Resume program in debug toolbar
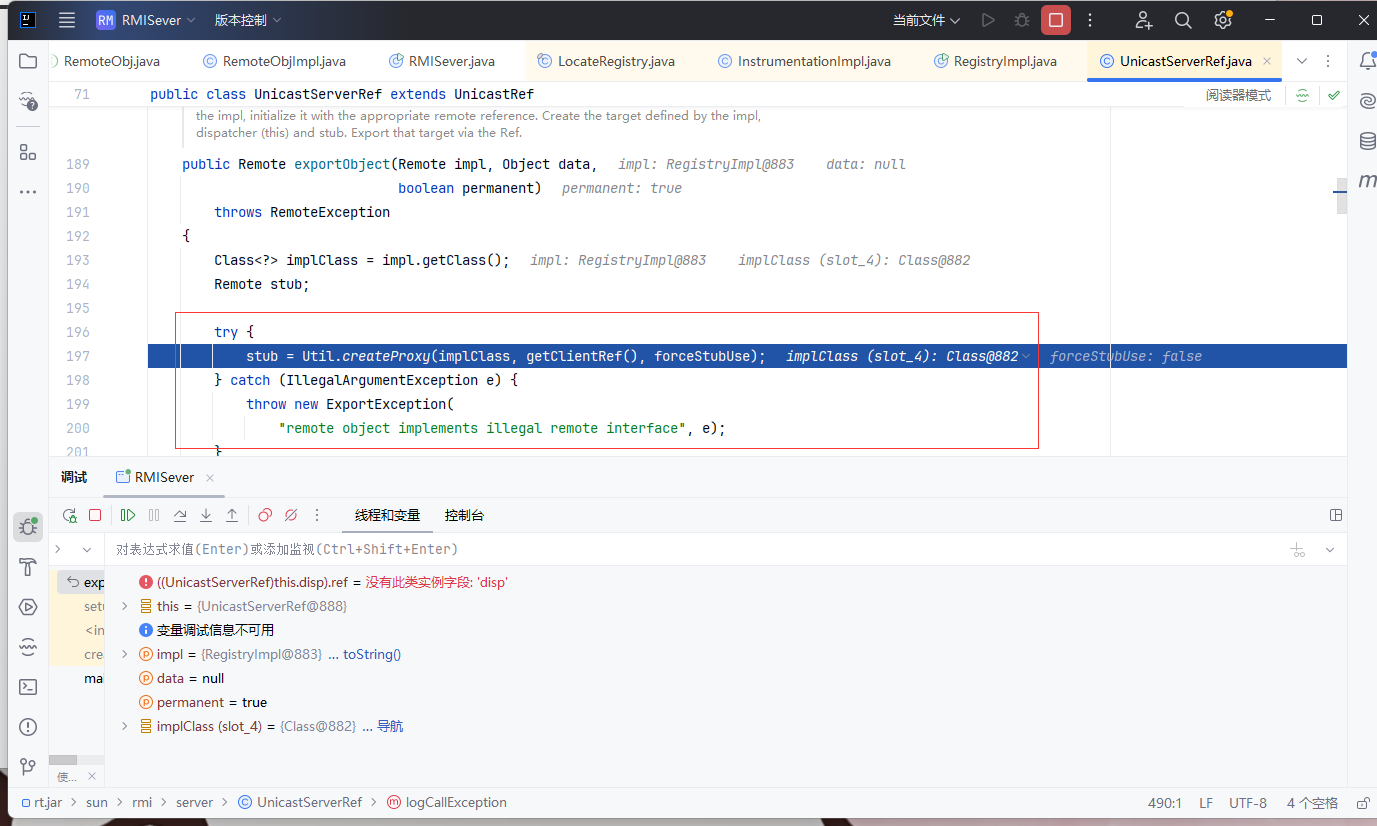The width and height of the screenshot is (1377, 826). (x=128, y=515)
